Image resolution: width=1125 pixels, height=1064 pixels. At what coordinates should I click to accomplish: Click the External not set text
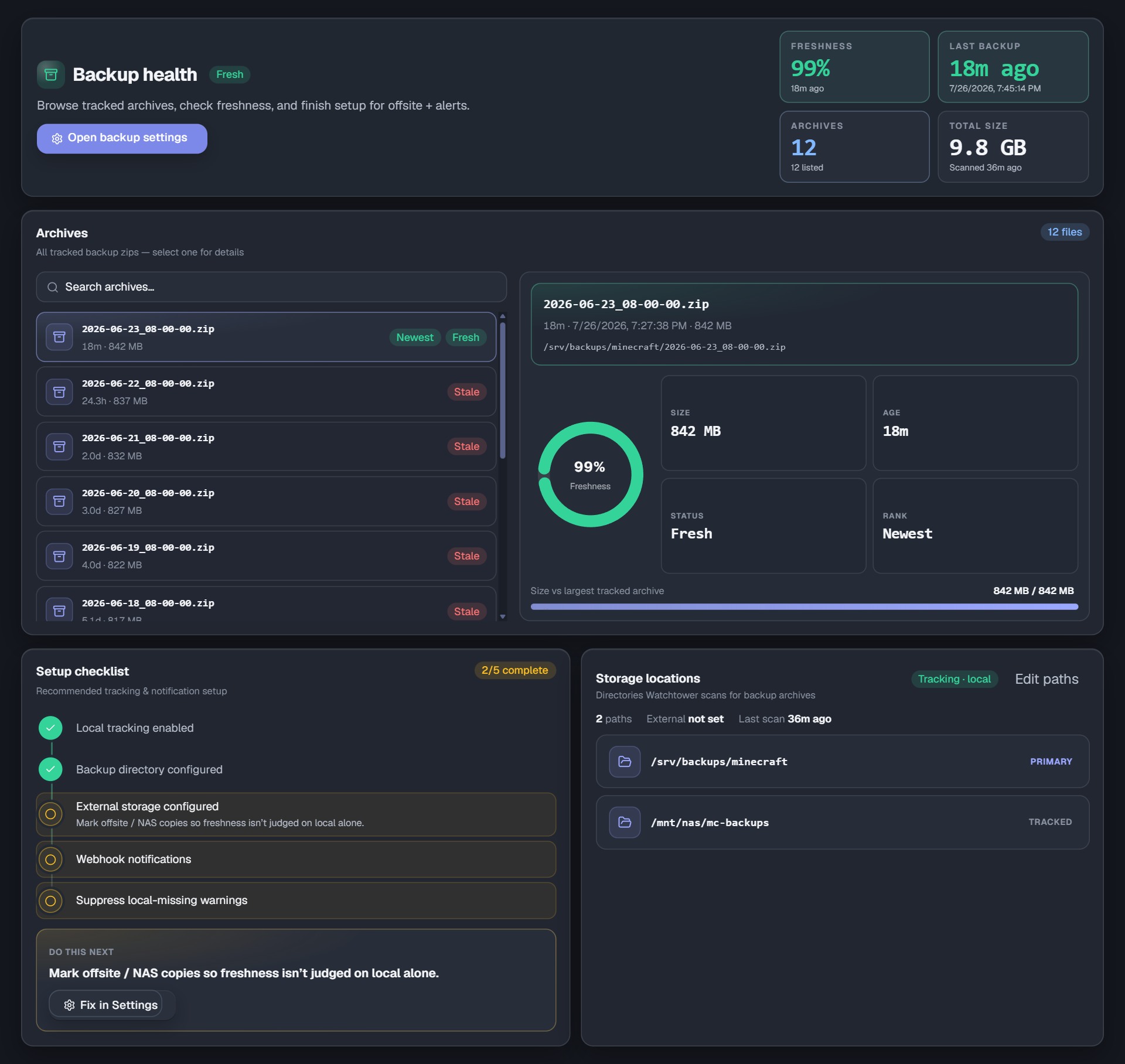(685, 719)
